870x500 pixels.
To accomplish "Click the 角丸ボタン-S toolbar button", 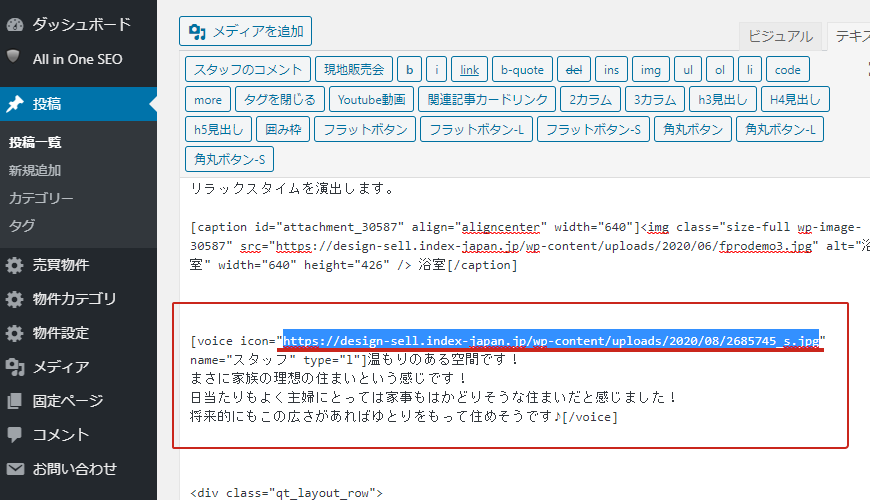I will click(230, 159).
